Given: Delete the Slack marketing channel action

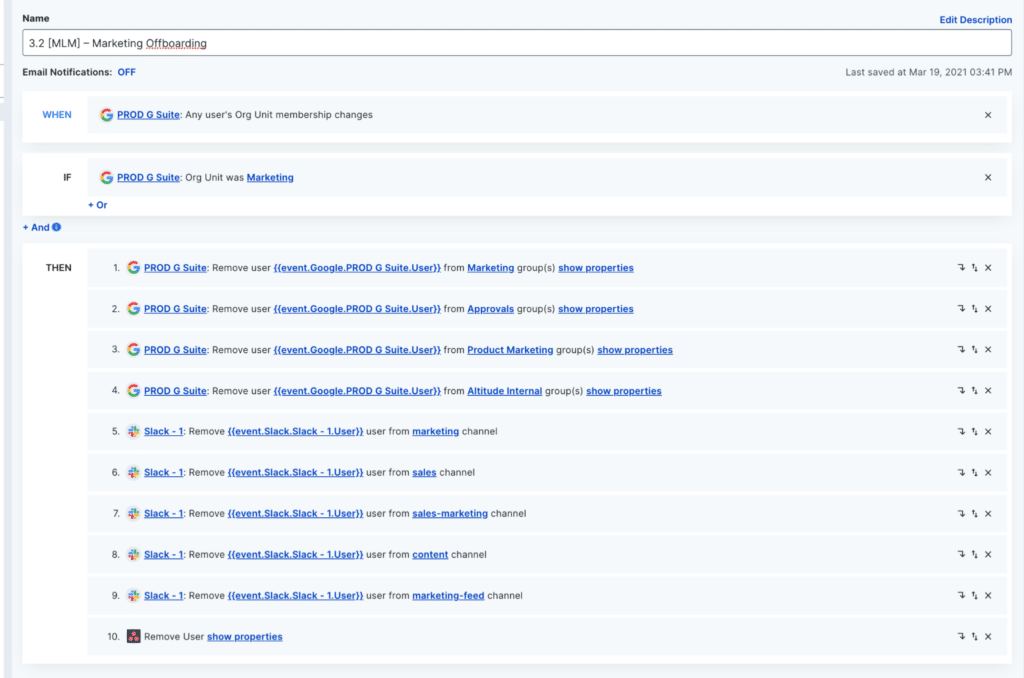Looking at the screenshot, I should (x=988, y=432).
